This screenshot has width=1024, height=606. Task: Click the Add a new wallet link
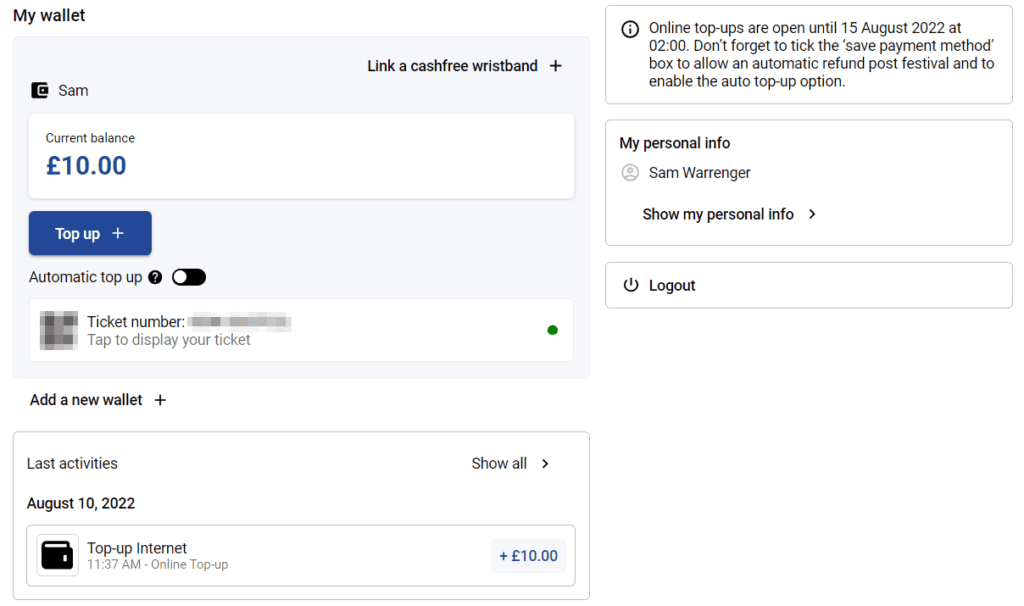(x=86, y=400)
